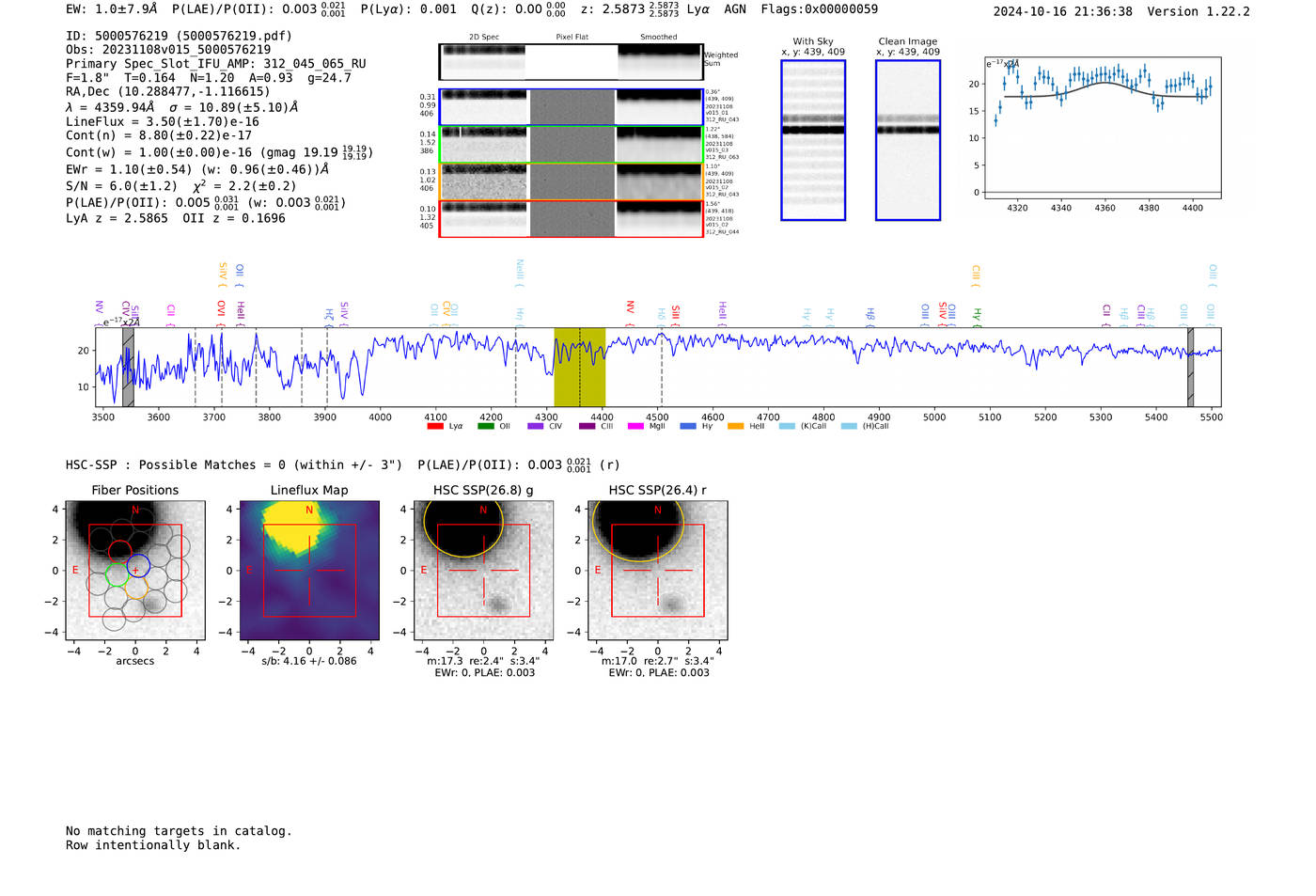Open the Lineflux Map image
The height and width of the screenshot is (896, 1316).
pyautogui.click(x=309, y=571)
